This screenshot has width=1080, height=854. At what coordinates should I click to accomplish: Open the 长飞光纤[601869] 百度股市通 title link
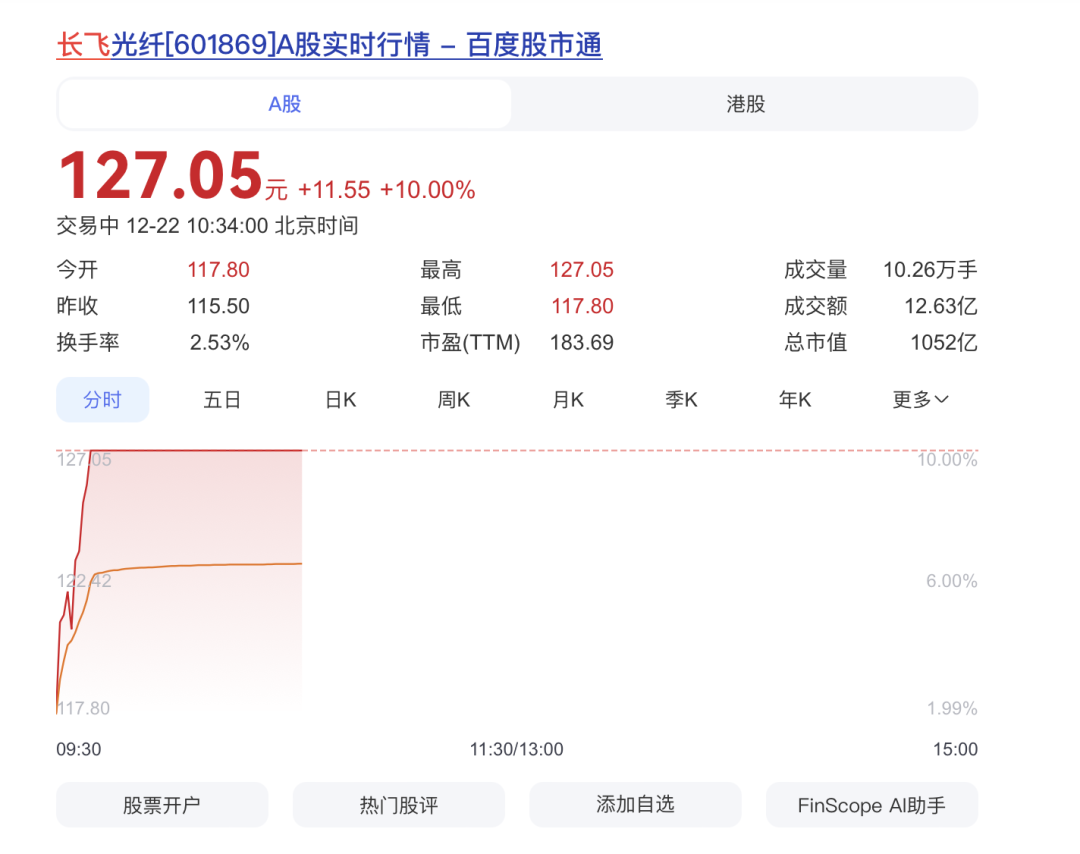coord(329,45)
